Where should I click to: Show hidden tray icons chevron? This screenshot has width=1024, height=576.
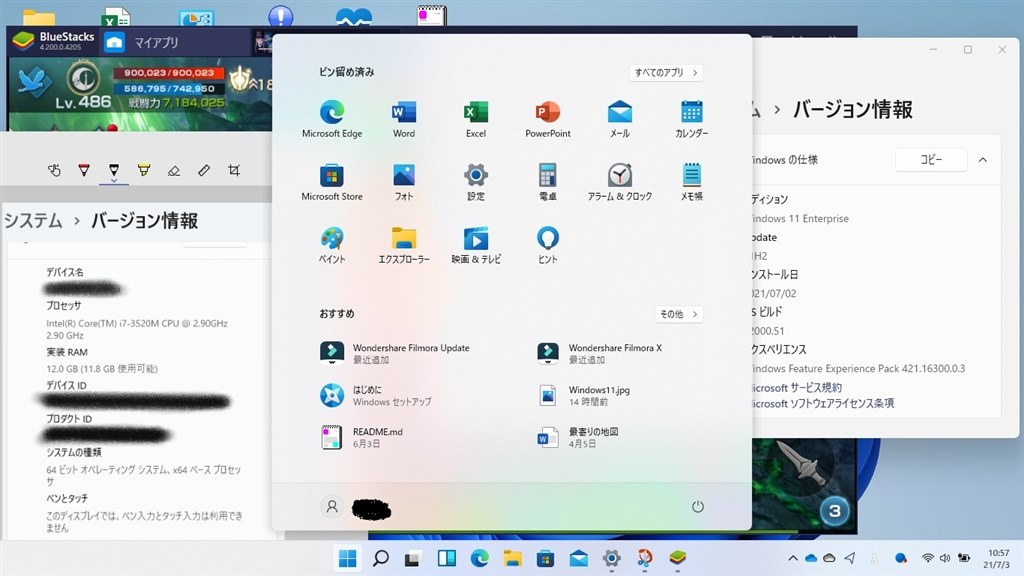coord(793,558)
